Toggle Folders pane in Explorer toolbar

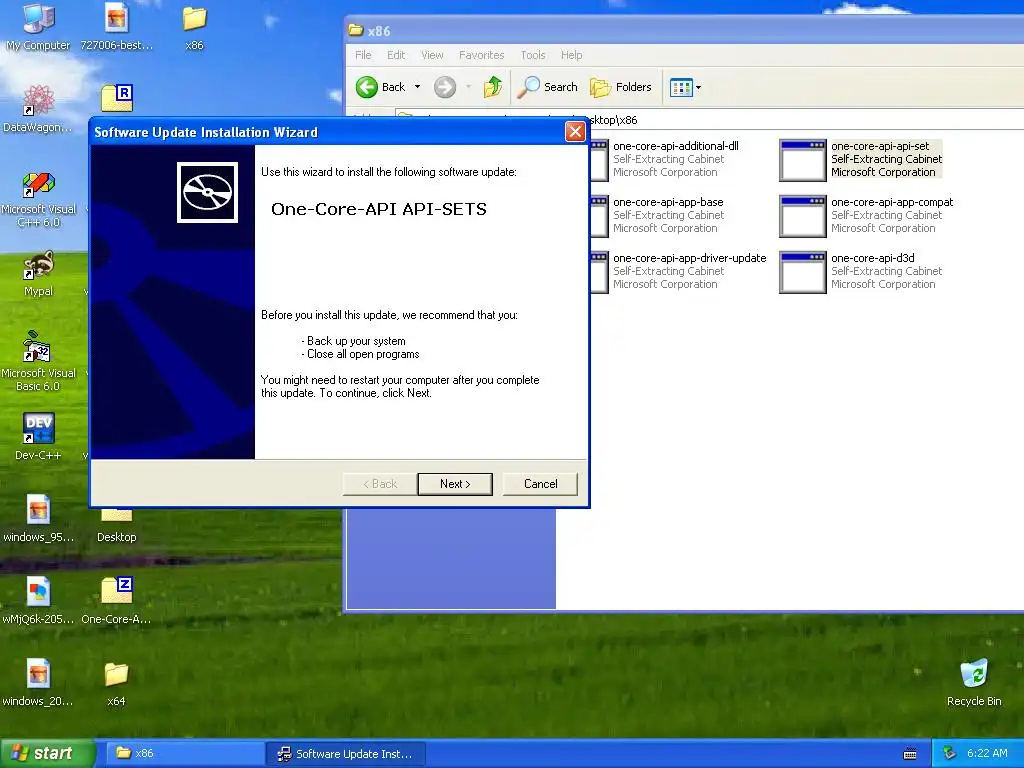pos(620,87)
